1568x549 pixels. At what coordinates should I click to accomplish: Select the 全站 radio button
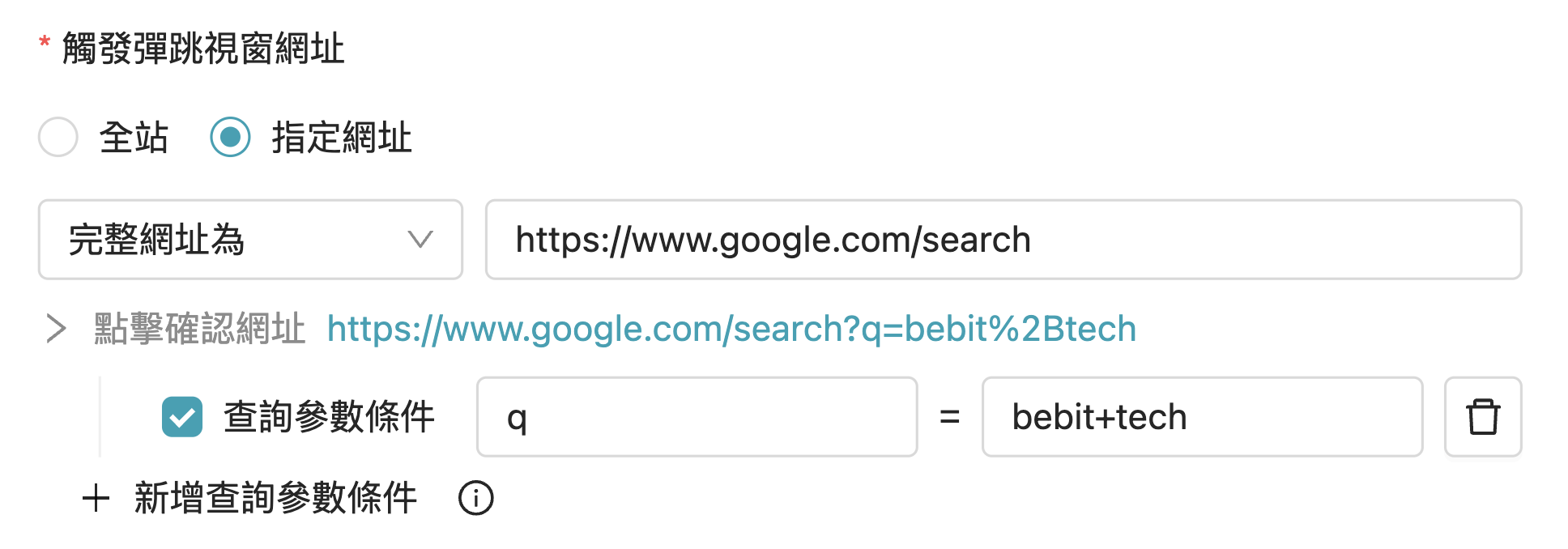coord(57,138)
